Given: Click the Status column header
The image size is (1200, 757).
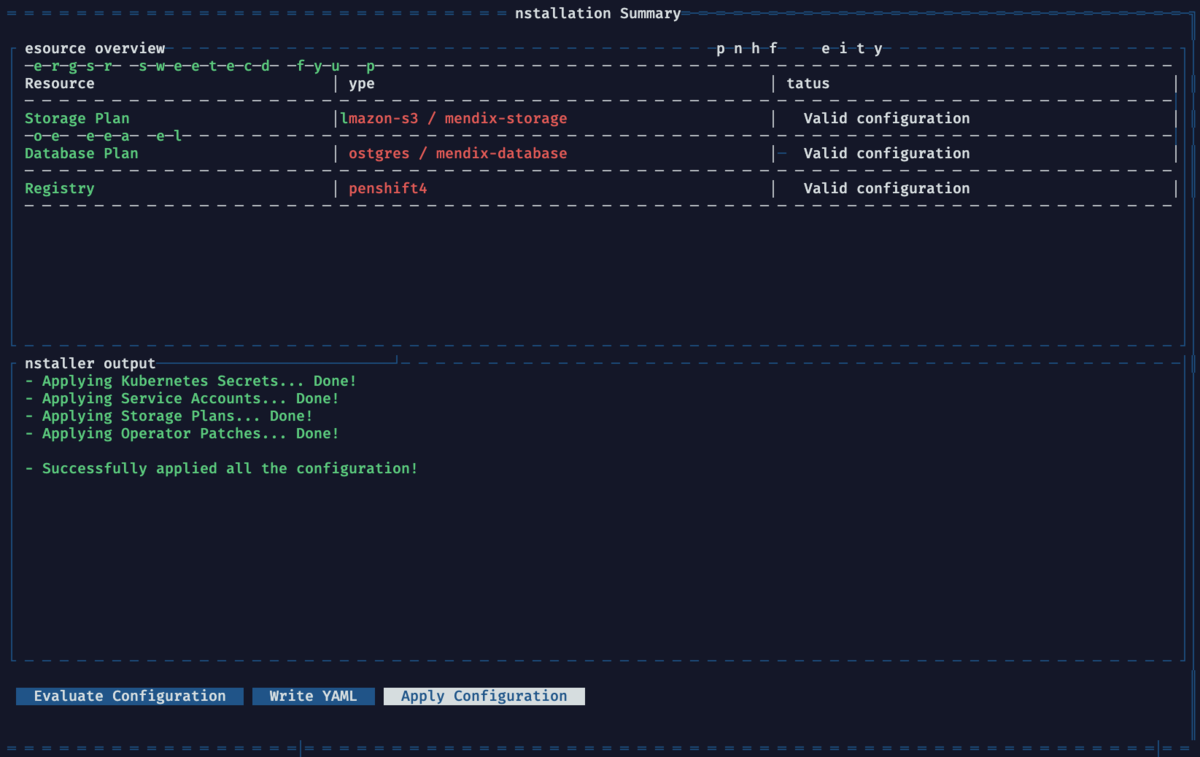Looking at the screenshot, I should (x=808, y=84).
